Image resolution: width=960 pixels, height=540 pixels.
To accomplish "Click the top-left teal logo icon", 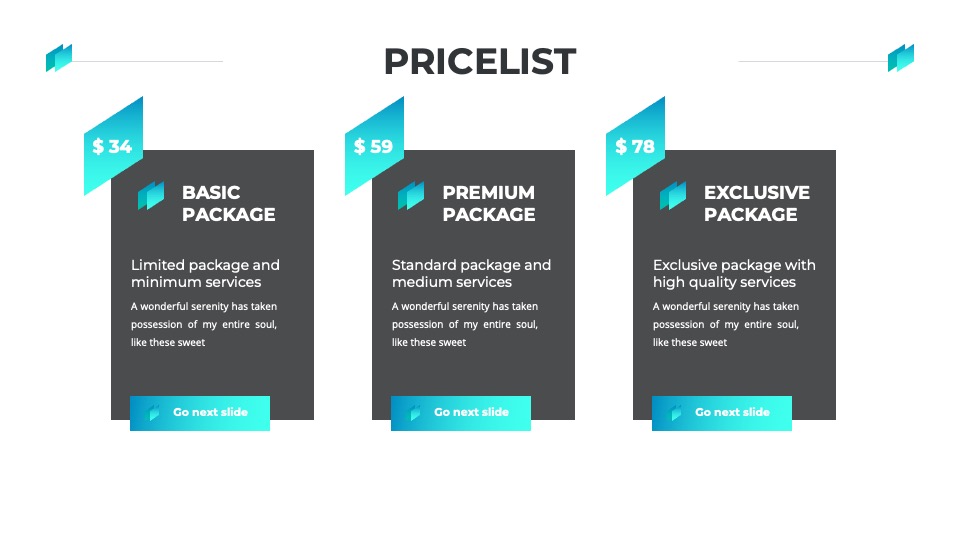I will [59, 58].
